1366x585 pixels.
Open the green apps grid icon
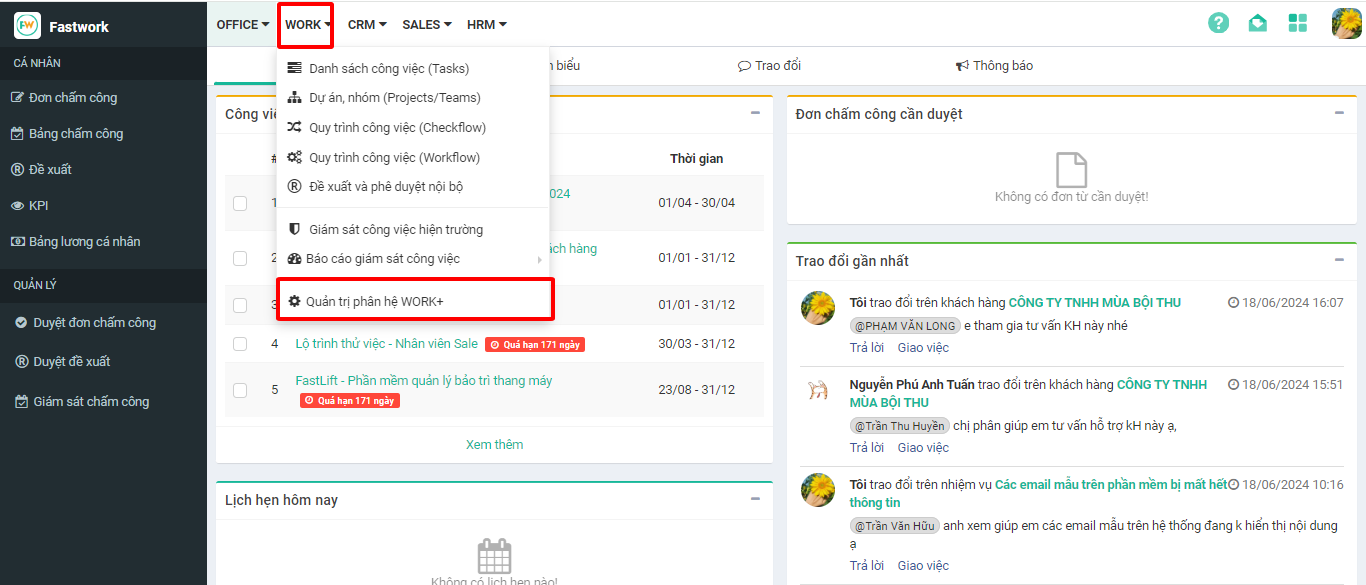coord(1298,23)
